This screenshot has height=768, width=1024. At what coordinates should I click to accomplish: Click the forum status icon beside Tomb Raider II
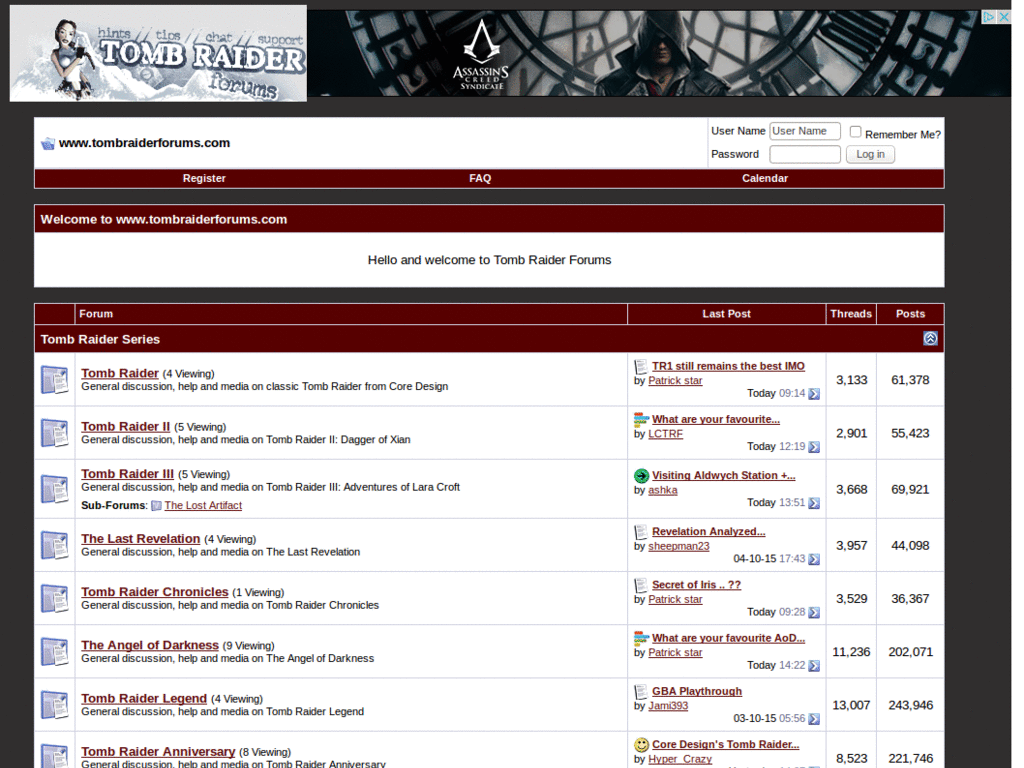pos(54,432)
